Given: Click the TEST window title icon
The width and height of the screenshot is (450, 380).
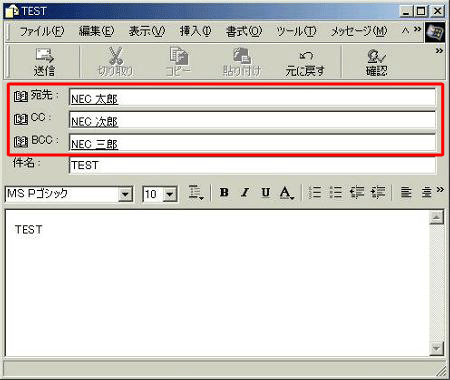Looking at the screenshot, I should point(11,11).
